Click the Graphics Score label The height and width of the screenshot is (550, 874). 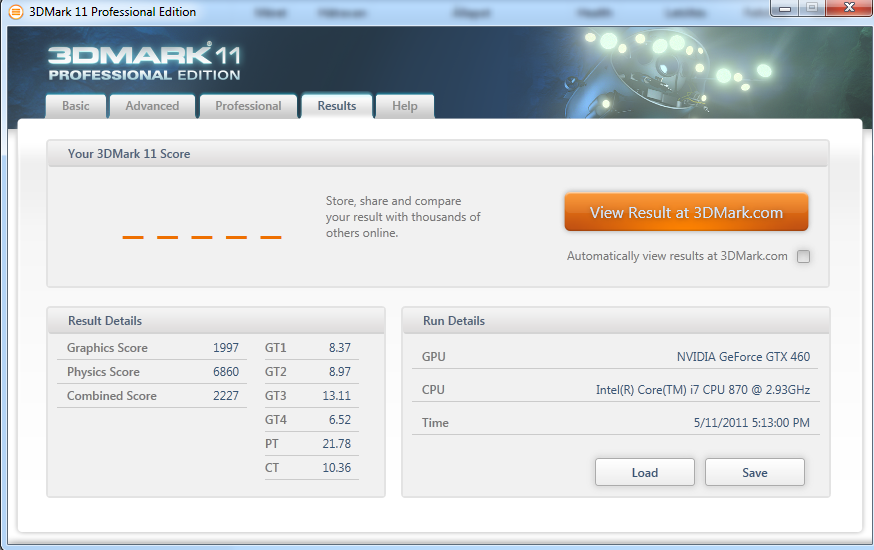pyautogui.click(x=107, y=348)
